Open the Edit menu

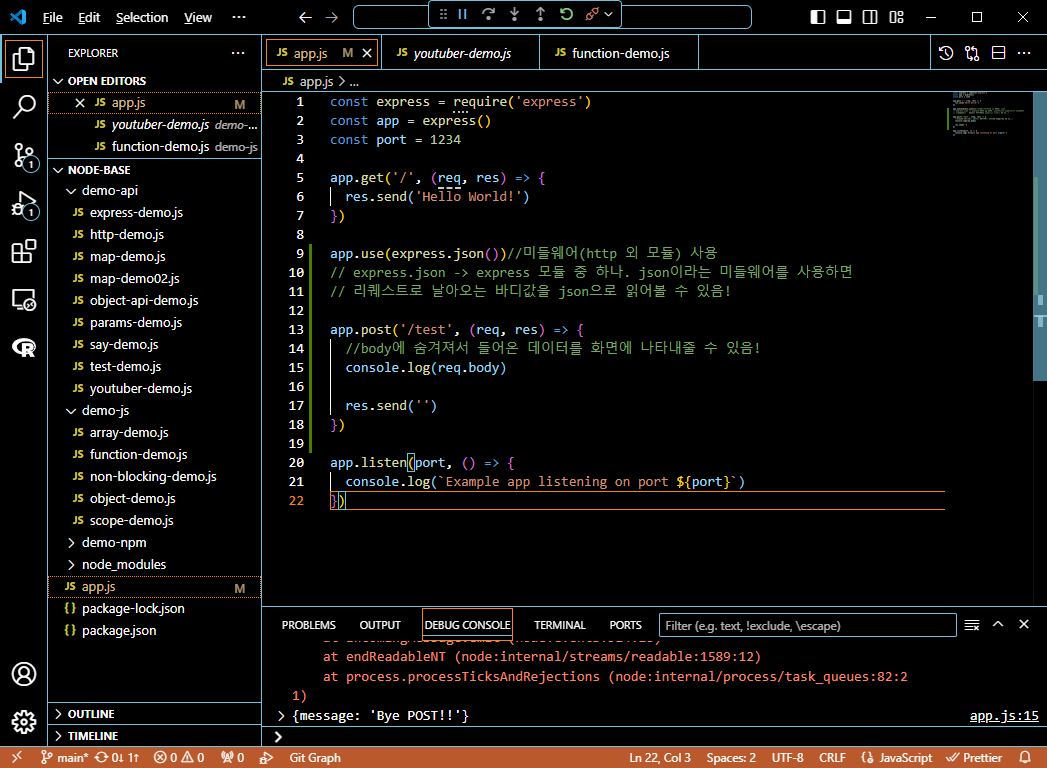click(89, 17)
